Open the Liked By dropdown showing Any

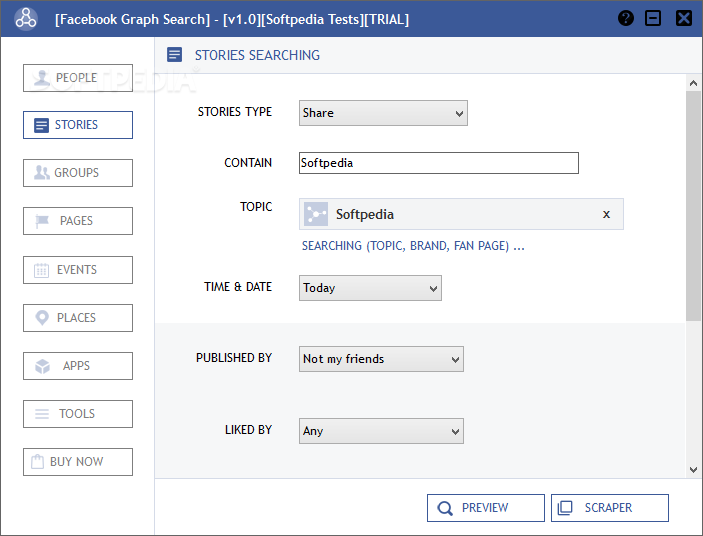tap(382, 431)
